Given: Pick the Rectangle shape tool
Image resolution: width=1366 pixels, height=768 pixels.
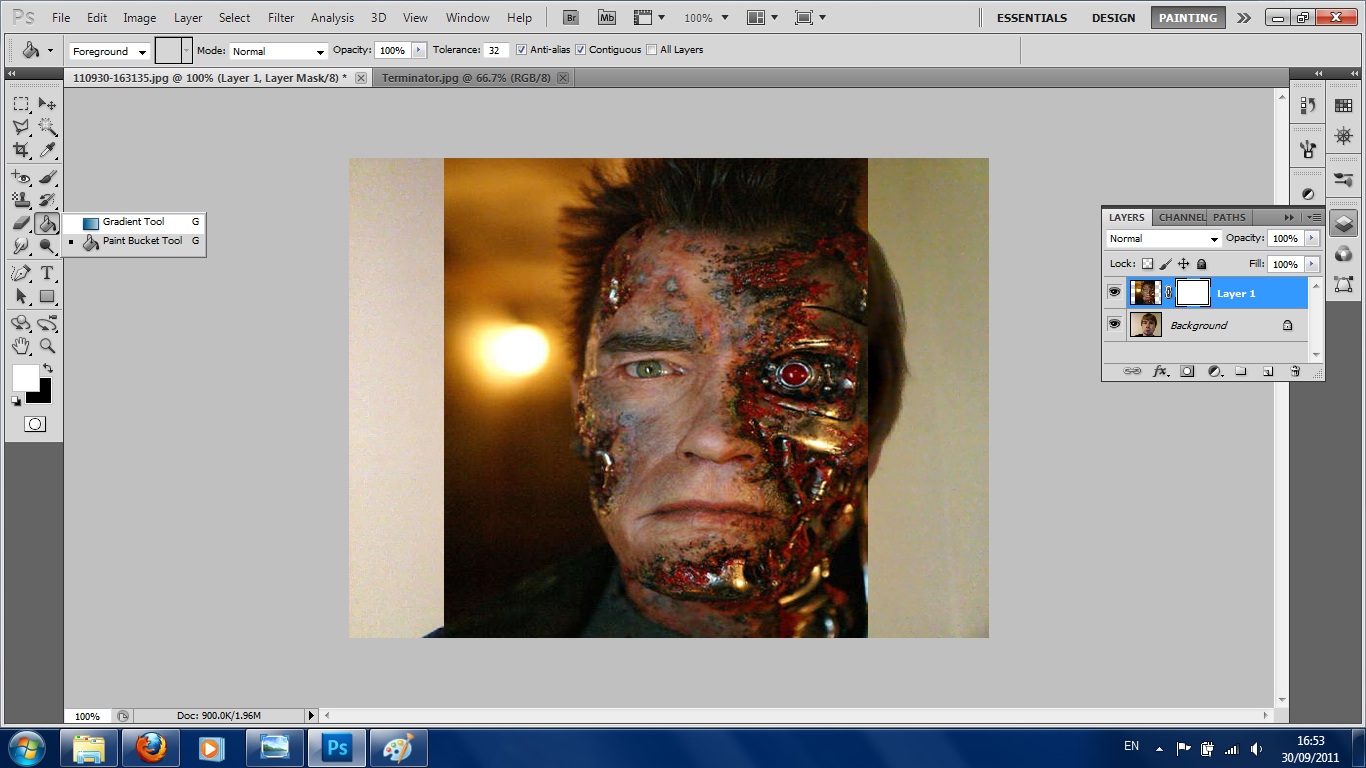Looking at the screenshot, I should click(47, 296).
